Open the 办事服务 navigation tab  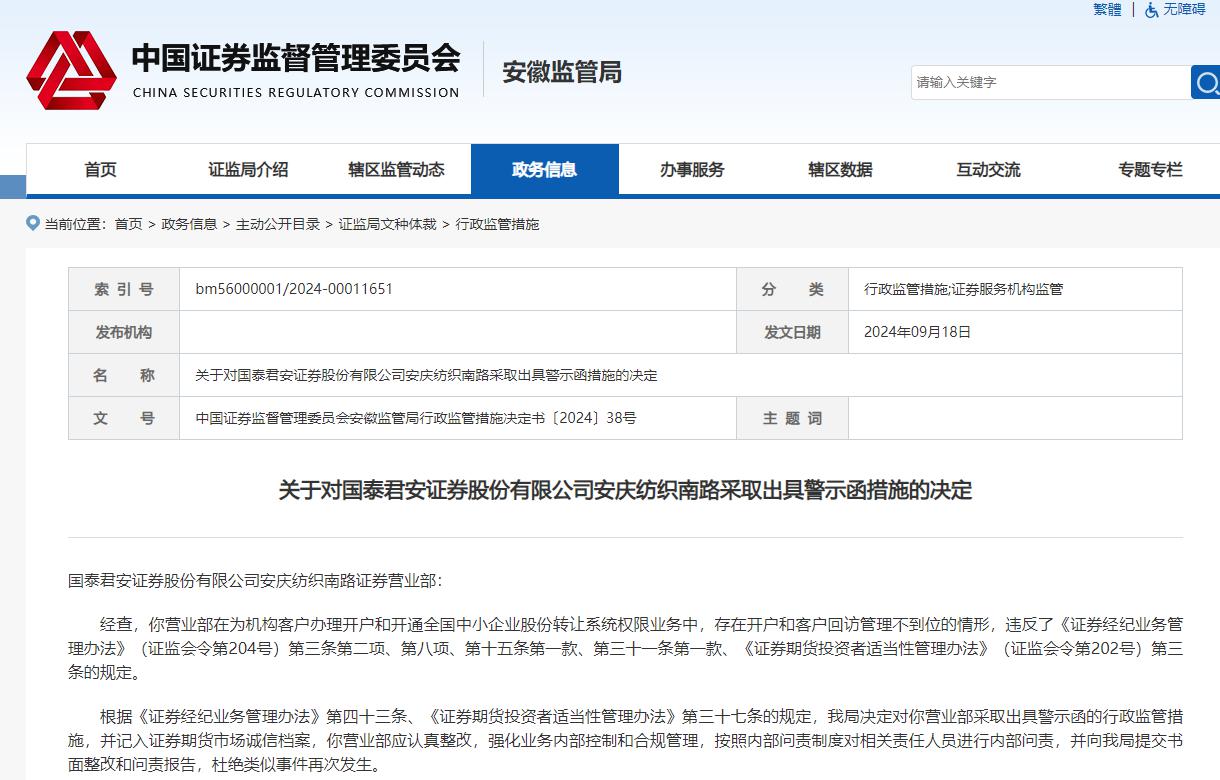tap(692, 170)
